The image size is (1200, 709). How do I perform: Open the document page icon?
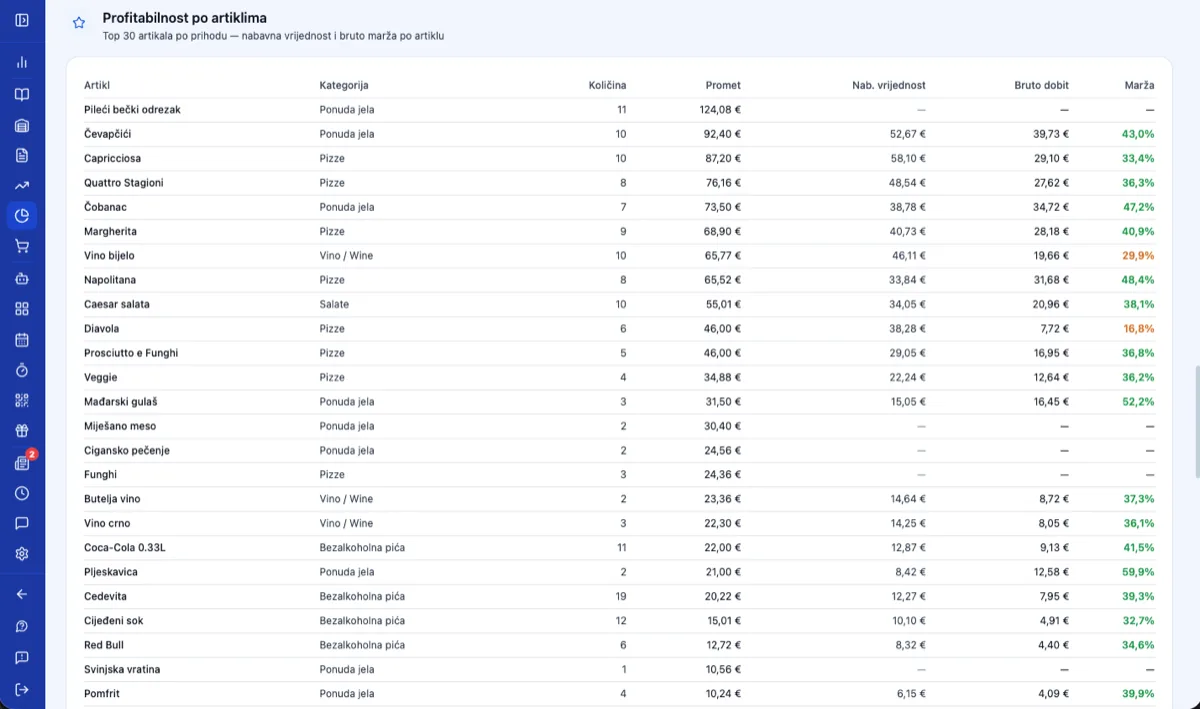(x=22, y=155)
